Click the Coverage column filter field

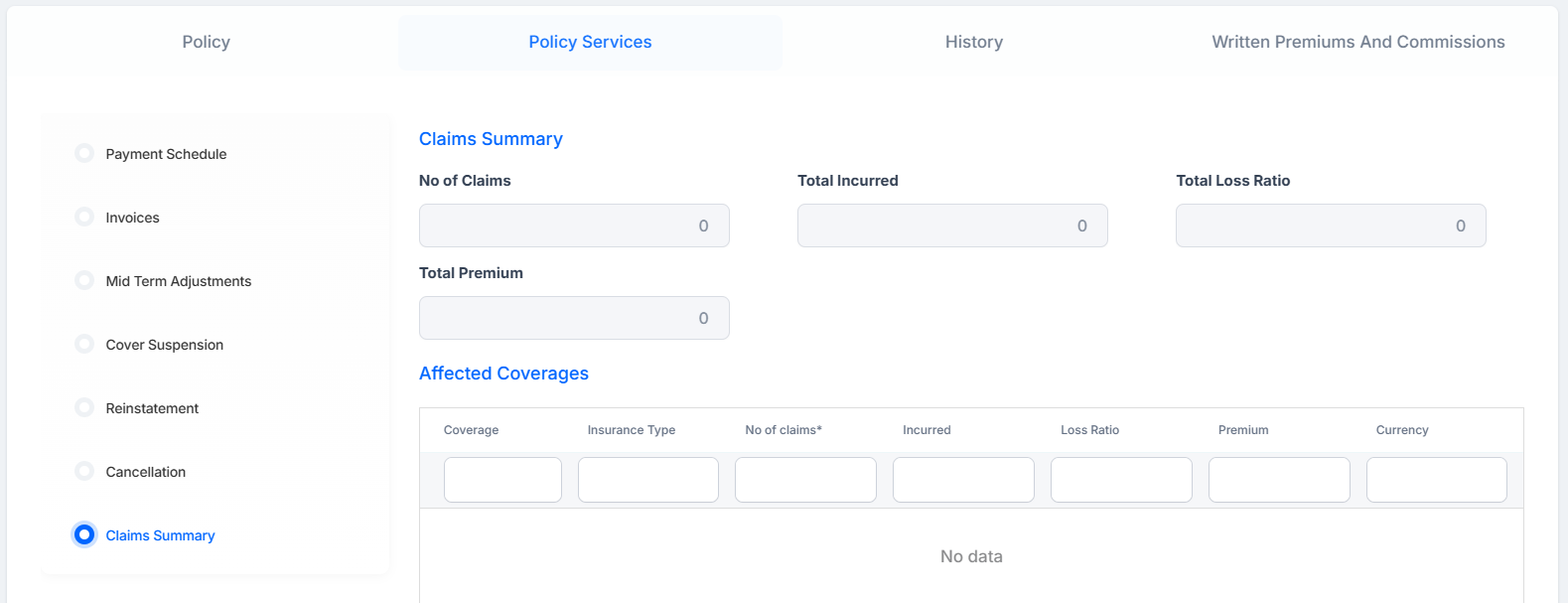502,480
